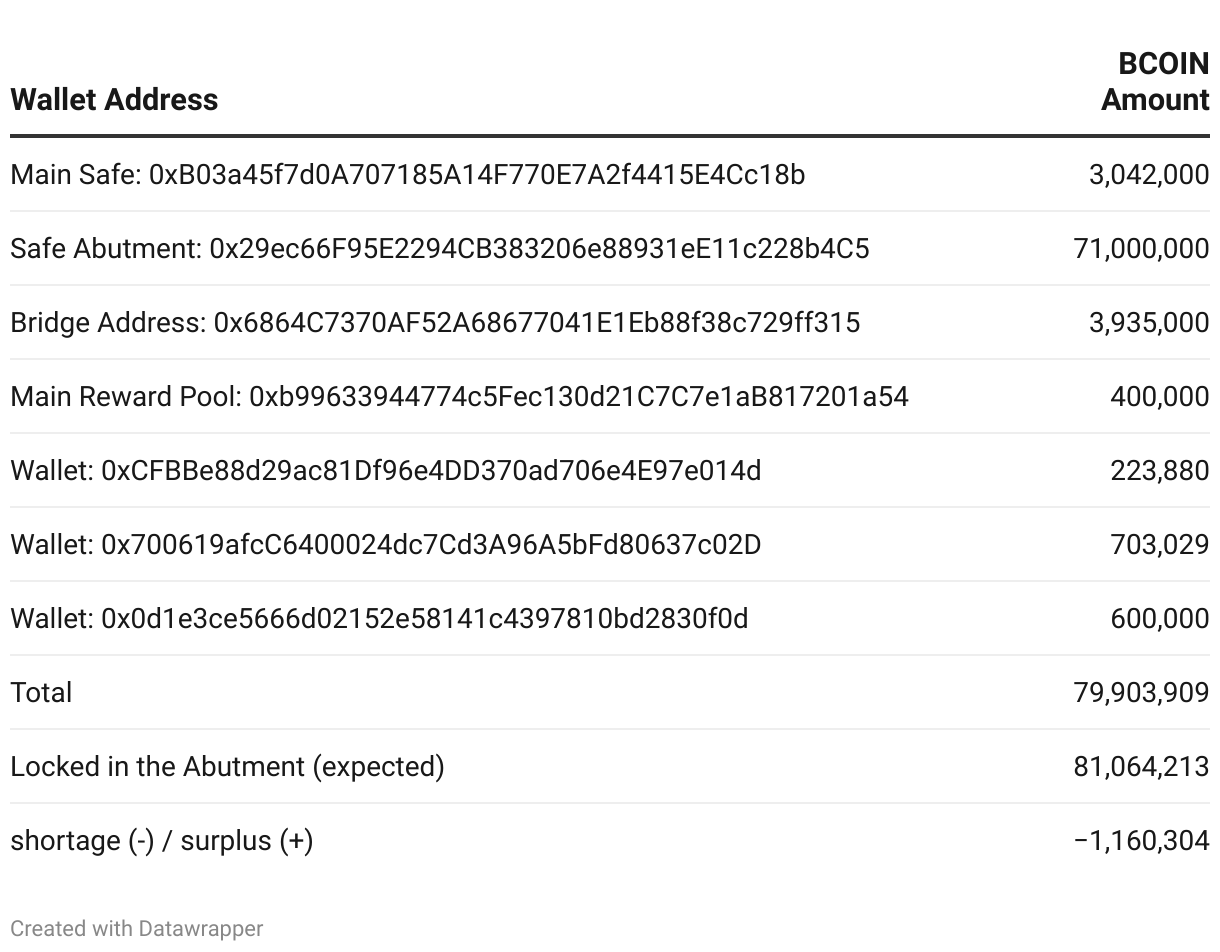This screenshot has height=952, width=1220.
Task: Click the 3,042,000 amount value
Action: click(1148, 175)
